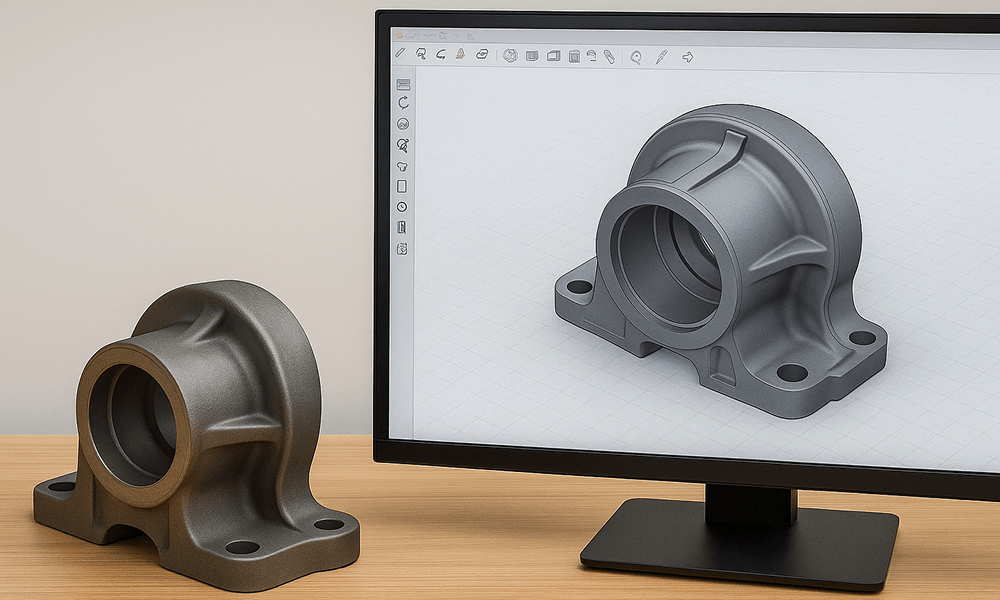Toggle the grid overlay with checkerboard icon
This screenshot has height=600, width=1000.
(402, 248)
